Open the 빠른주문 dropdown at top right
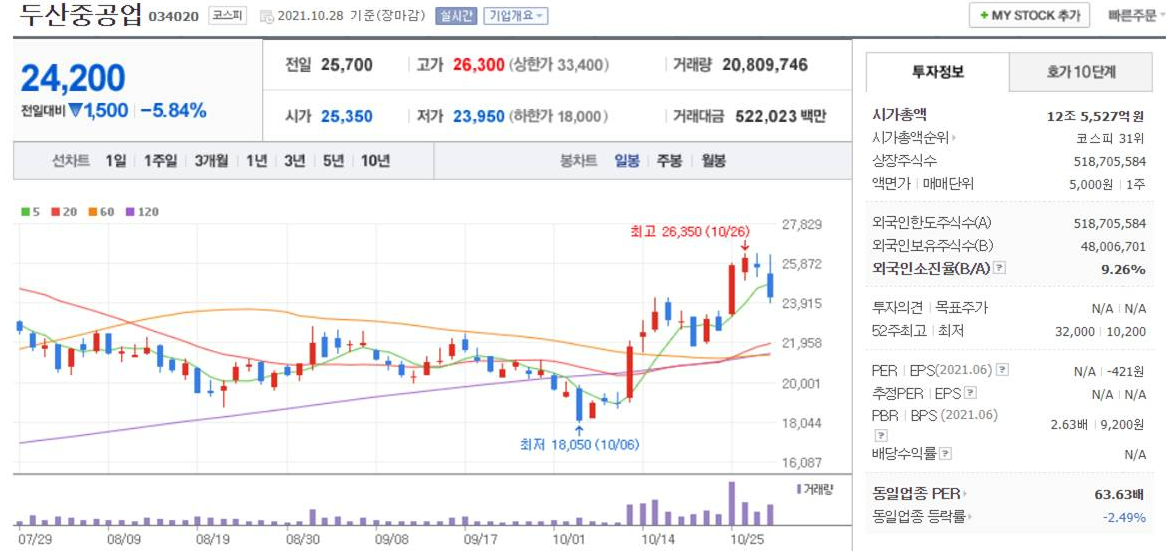 tap(1136, 16)
